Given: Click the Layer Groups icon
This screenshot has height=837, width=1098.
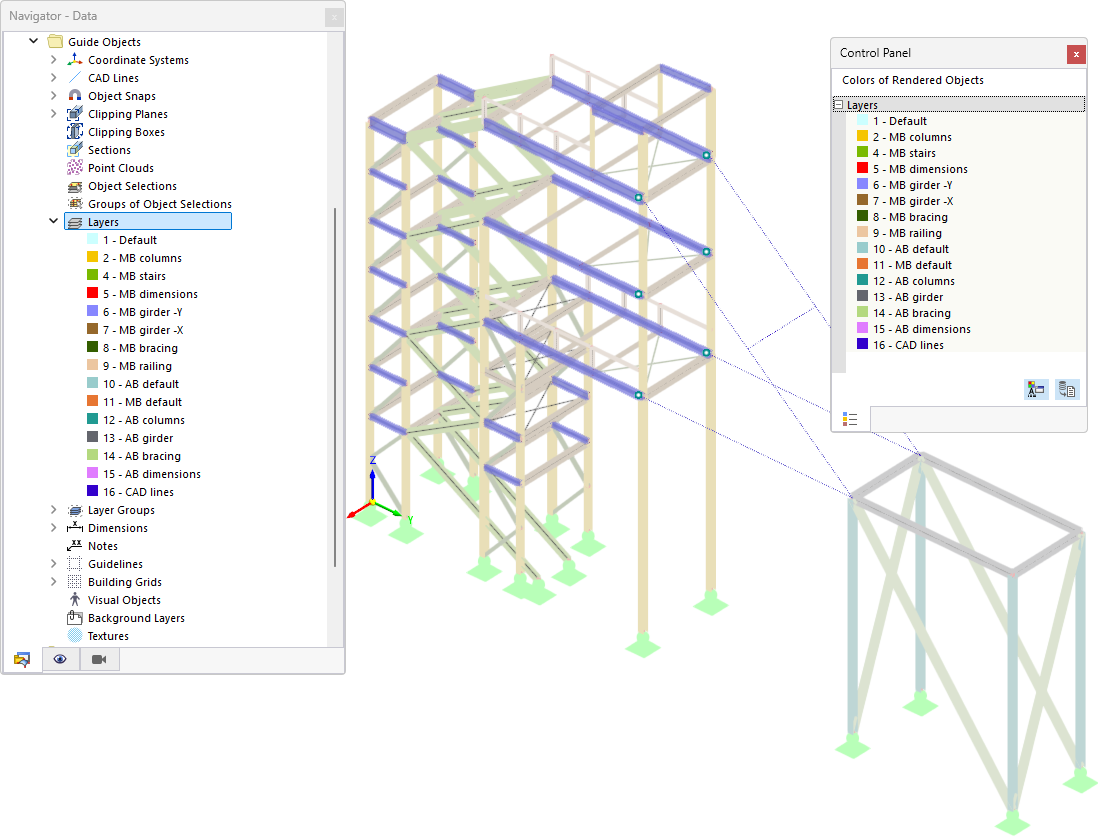Looking at the screenshot, I should coord(75,510).
